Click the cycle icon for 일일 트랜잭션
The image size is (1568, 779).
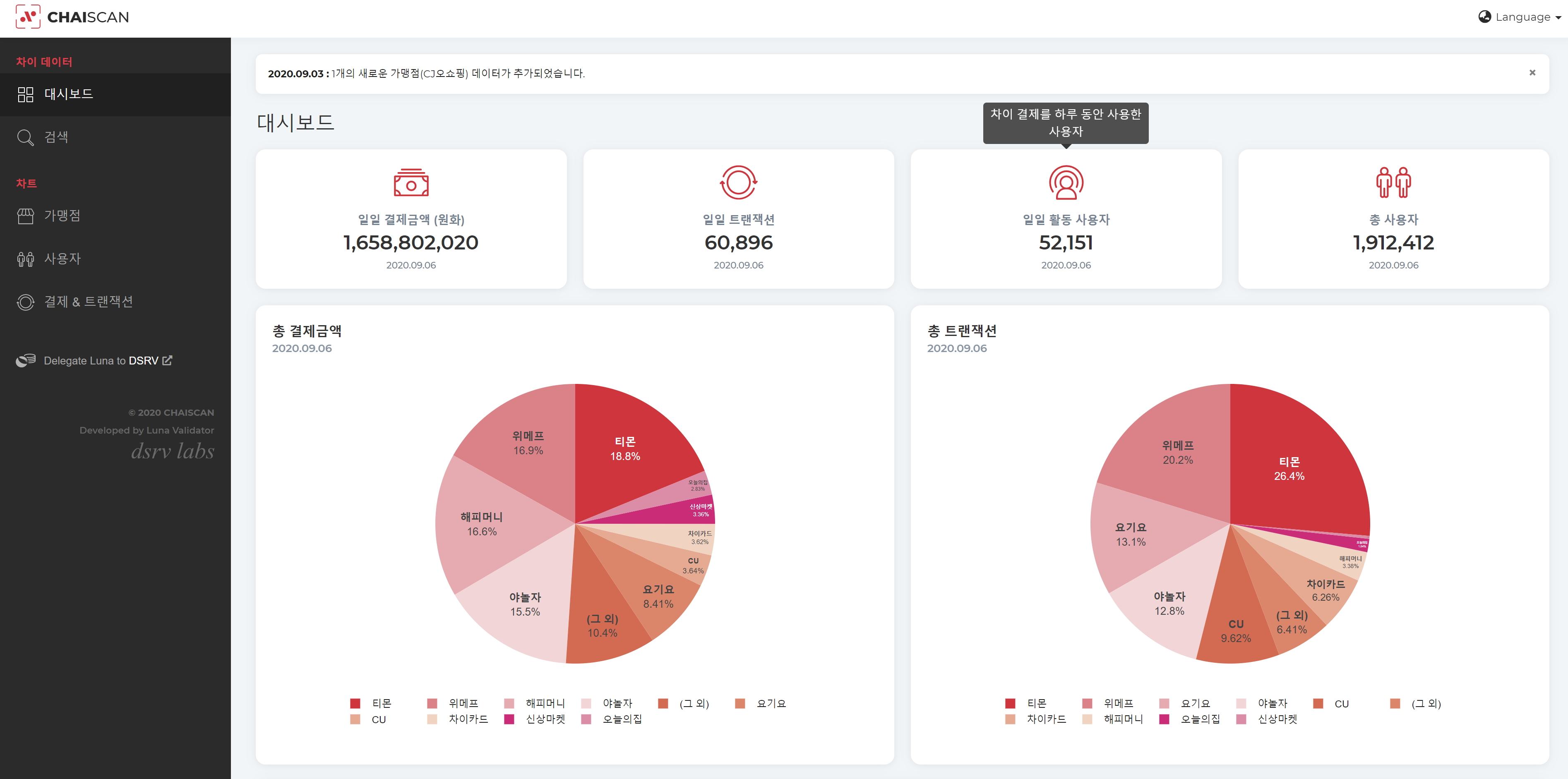738,182
